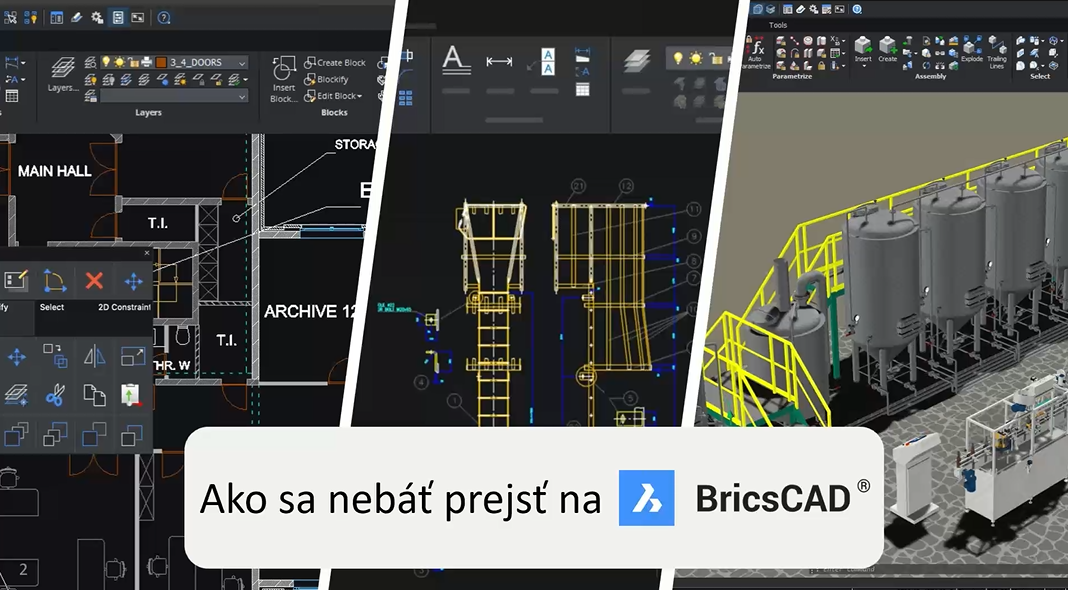Click the Copy pages icon in quad
Screen dimensions: 1068x590
[94, 395]
